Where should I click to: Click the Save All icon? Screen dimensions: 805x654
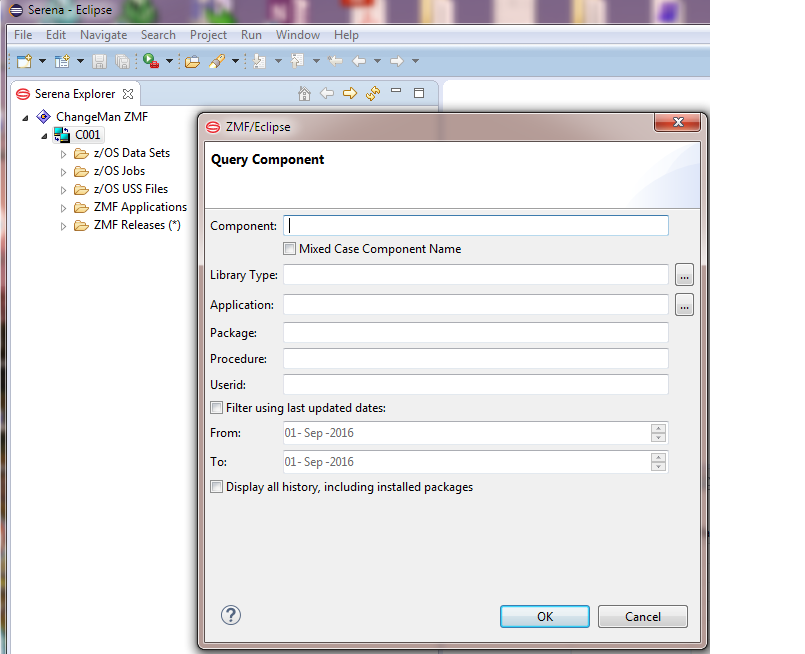tap(123, 62)
